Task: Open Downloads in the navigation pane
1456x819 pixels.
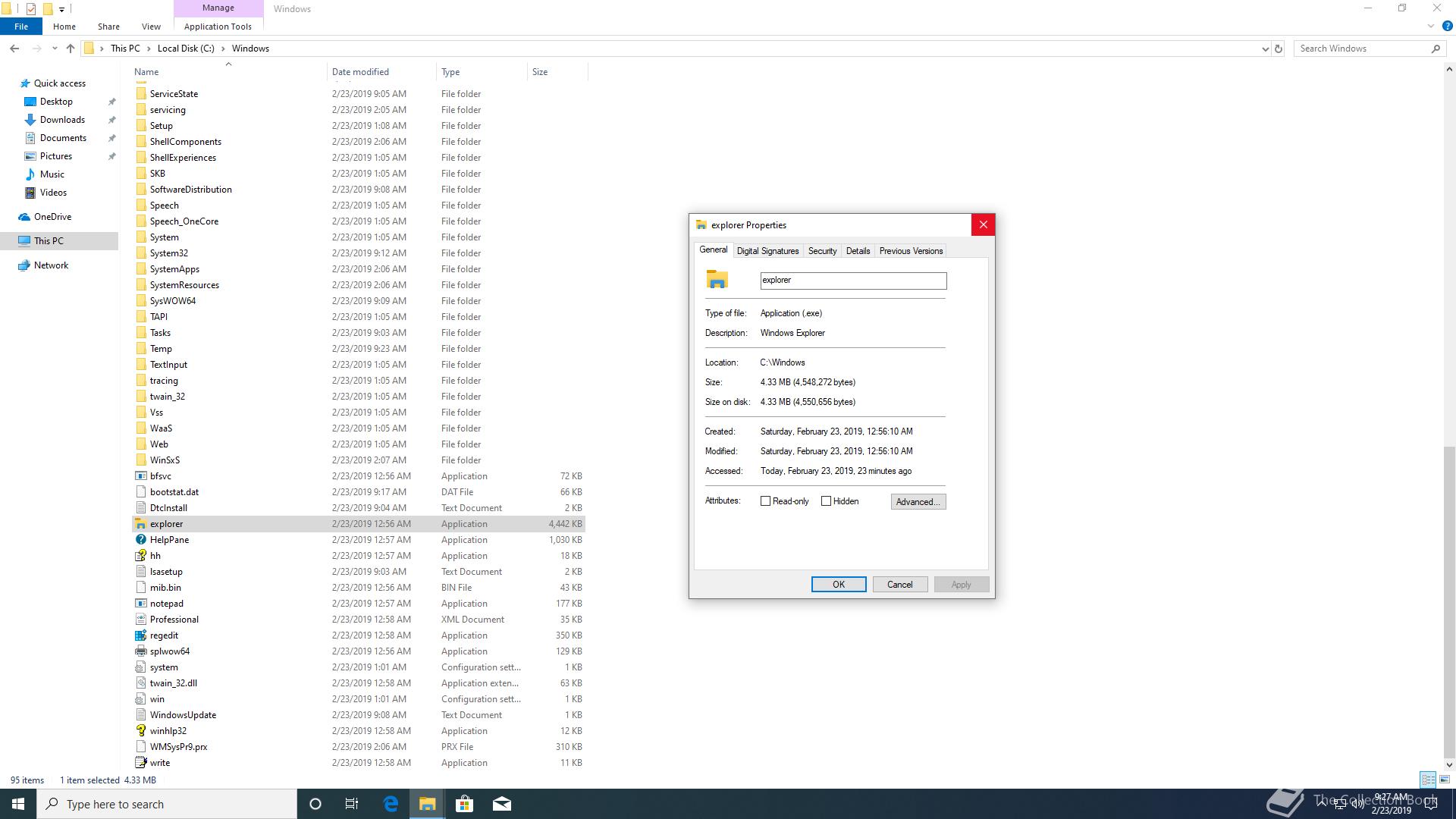Action: coord(62,120)
